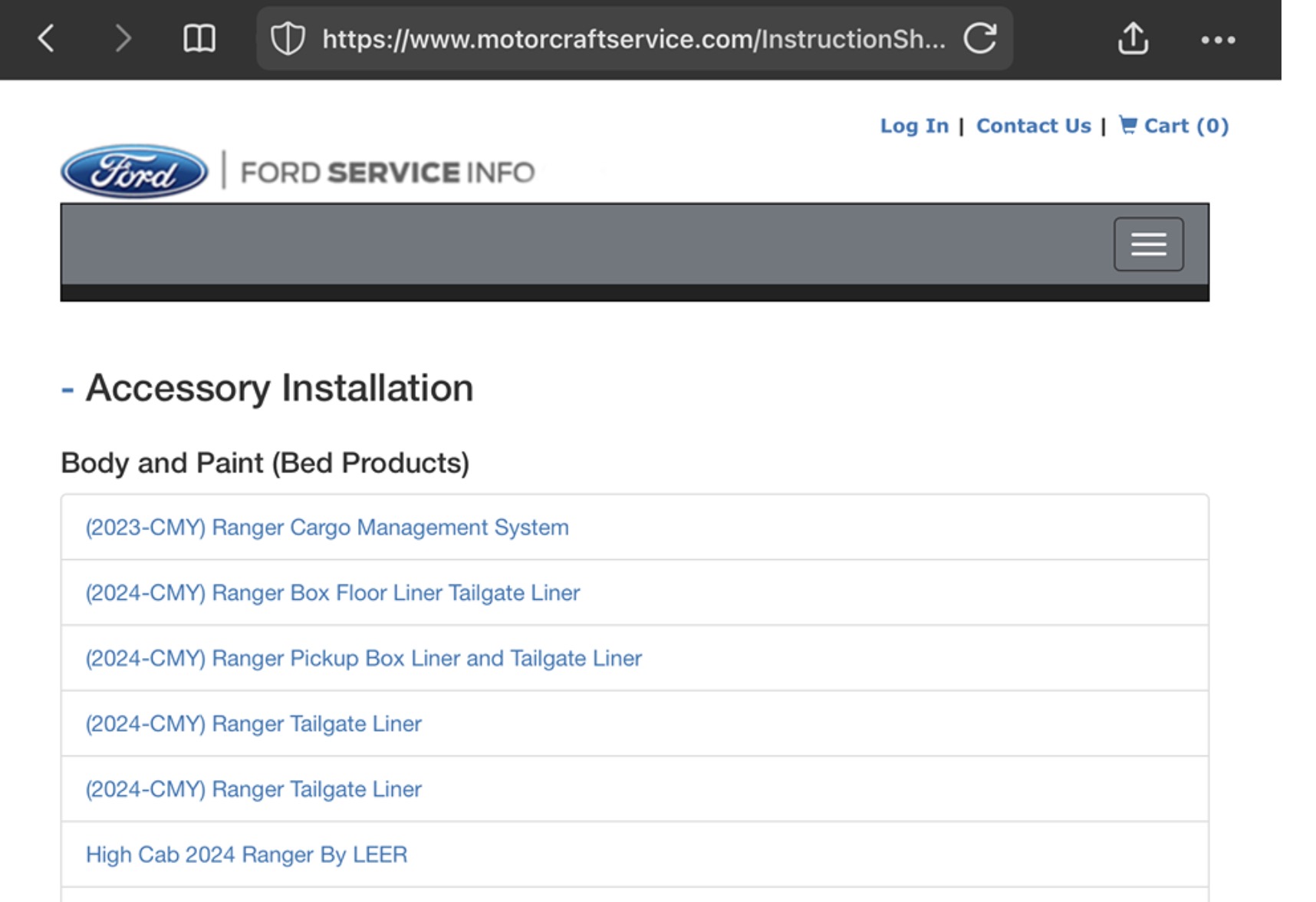Open the browser share menu
Viewport: 1316px width, 902px height.
(x=1133, y=38)
